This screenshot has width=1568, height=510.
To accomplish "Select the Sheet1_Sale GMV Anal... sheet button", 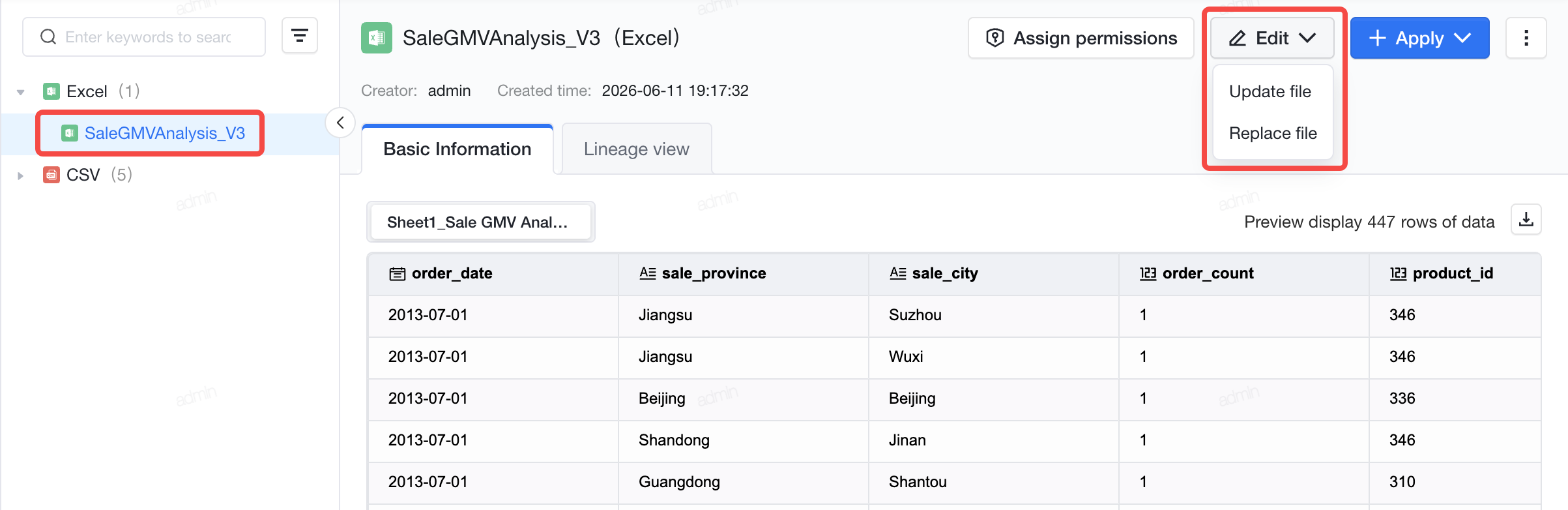I will [481, 222].
